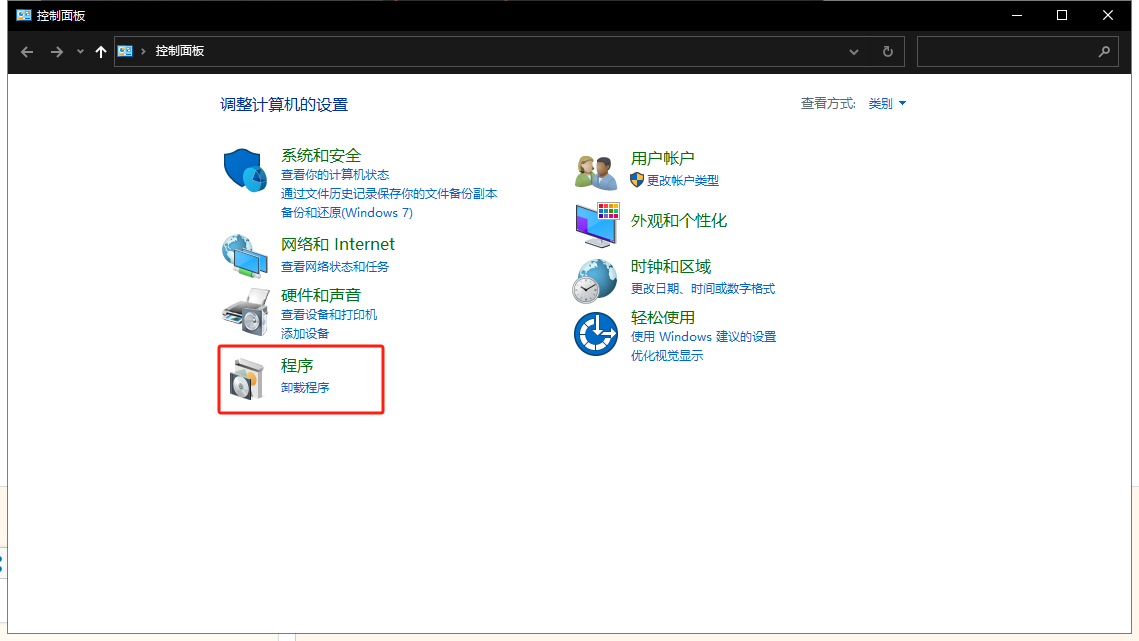Click the 硬件和声音 printer icon
Screen dimensions: 1139x641
245,312
